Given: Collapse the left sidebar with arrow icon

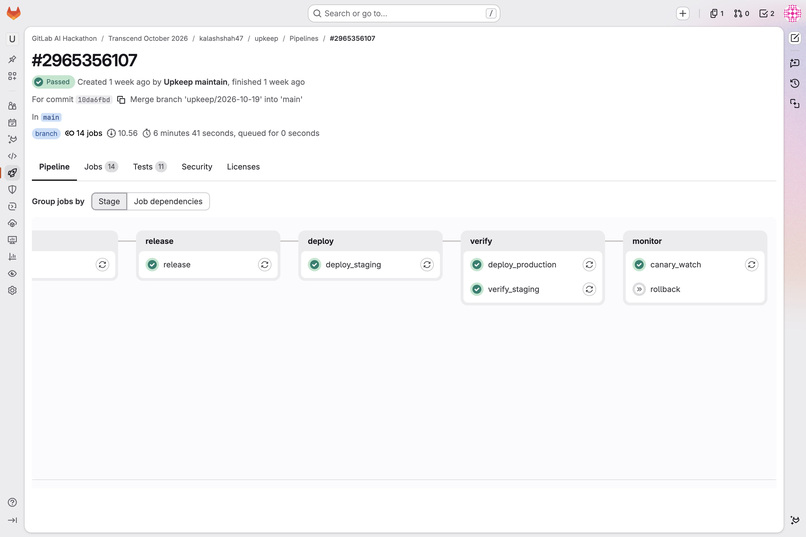Looking at the screenshot, I should tap(12, 520).
